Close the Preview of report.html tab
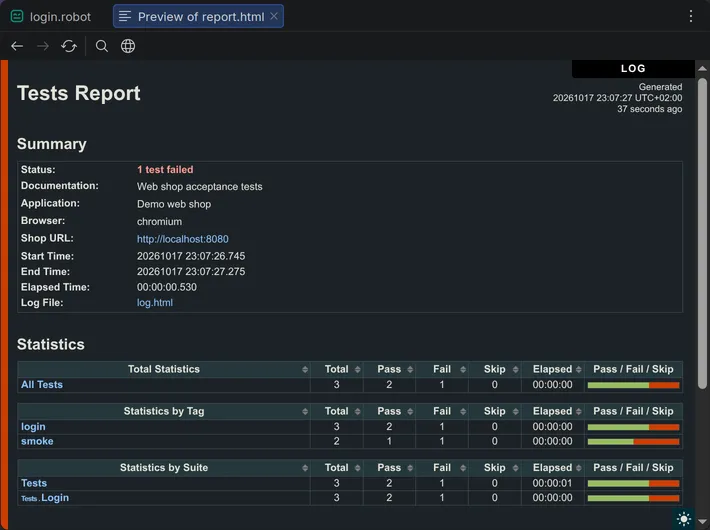 coord(274,16)
